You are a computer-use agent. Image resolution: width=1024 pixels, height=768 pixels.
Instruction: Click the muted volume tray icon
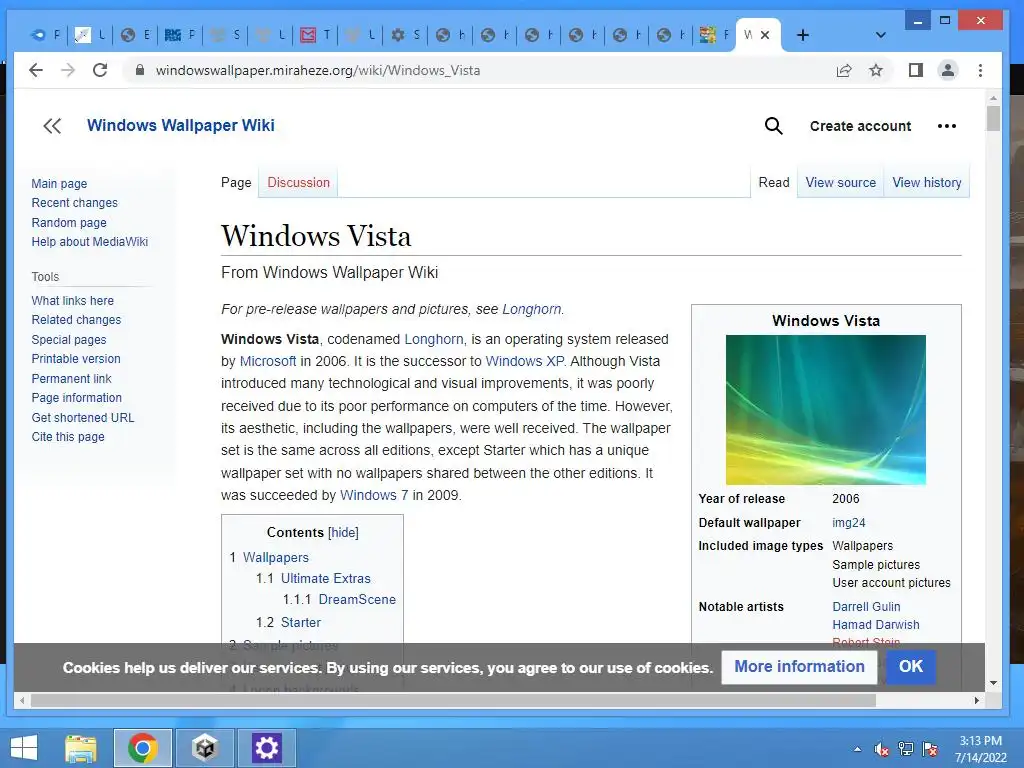click(881, 749)
